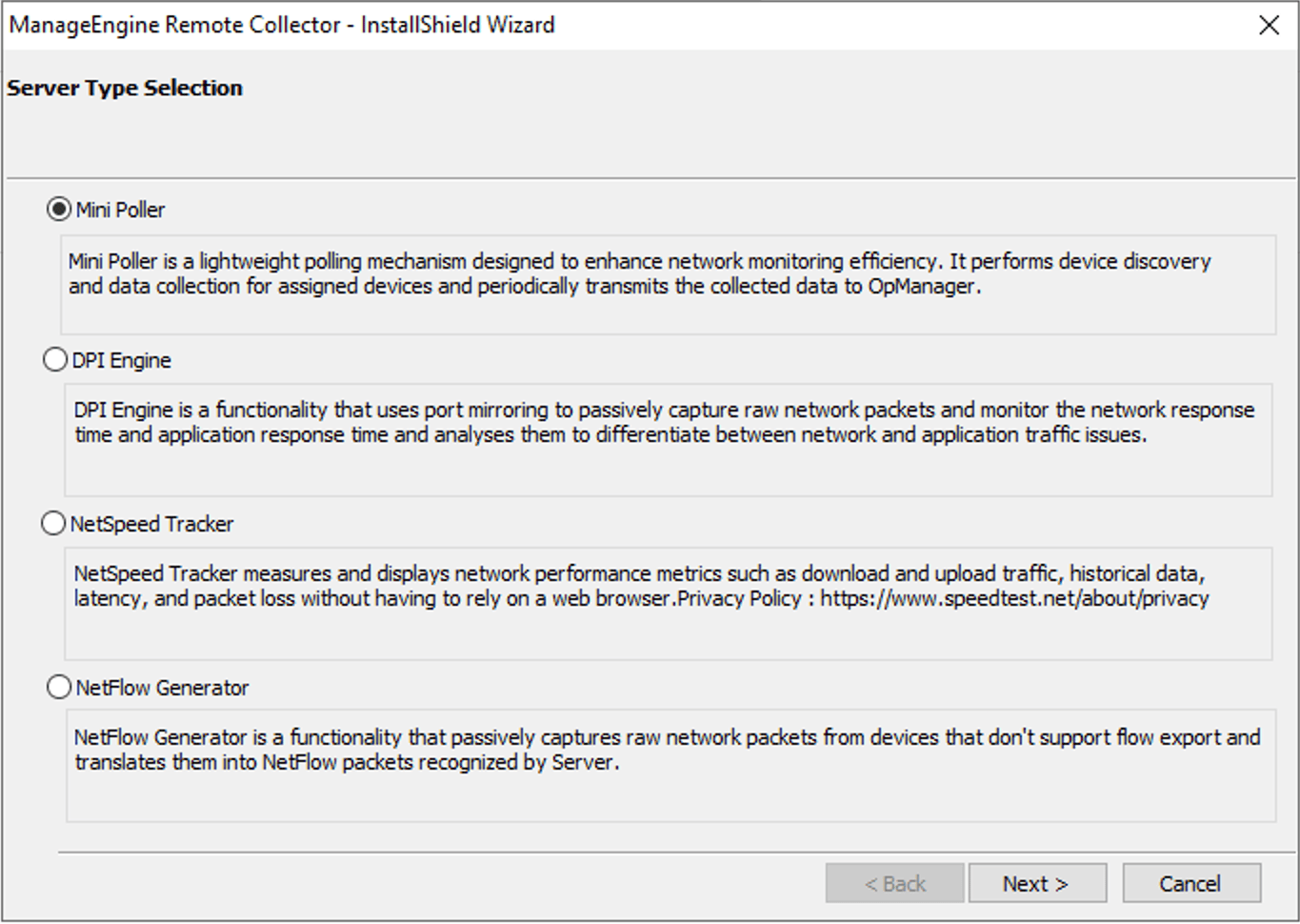
Task: Click the DPI Engine option label text
Action: point(122,361)
